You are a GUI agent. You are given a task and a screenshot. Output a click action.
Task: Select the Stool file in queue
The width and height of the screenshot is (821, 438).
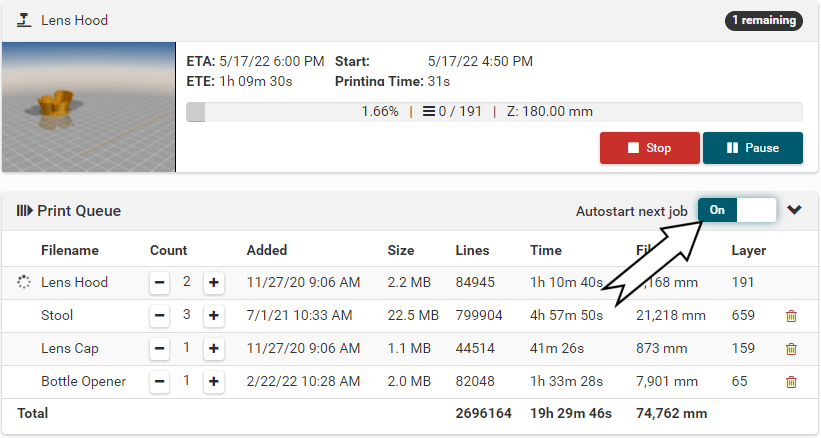[x=57, y=316]
